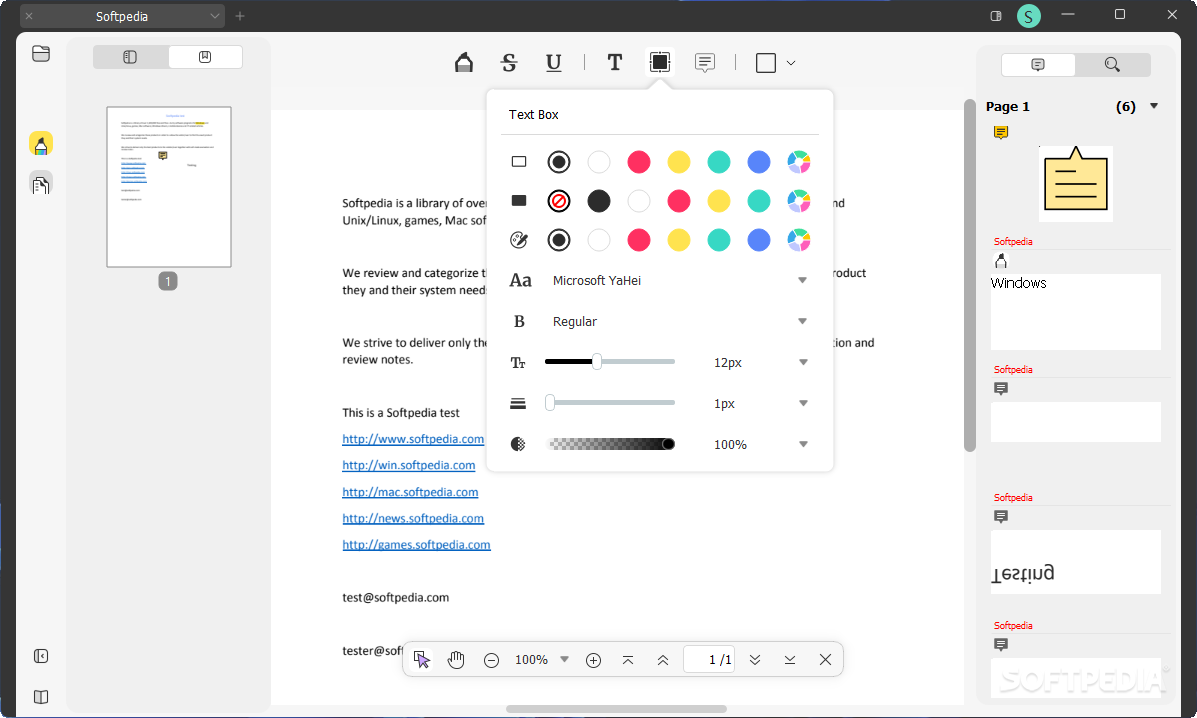This screenshot has width=1197, height=718.
Task: Pick blue text color swatch
Action: pos(759,240)
